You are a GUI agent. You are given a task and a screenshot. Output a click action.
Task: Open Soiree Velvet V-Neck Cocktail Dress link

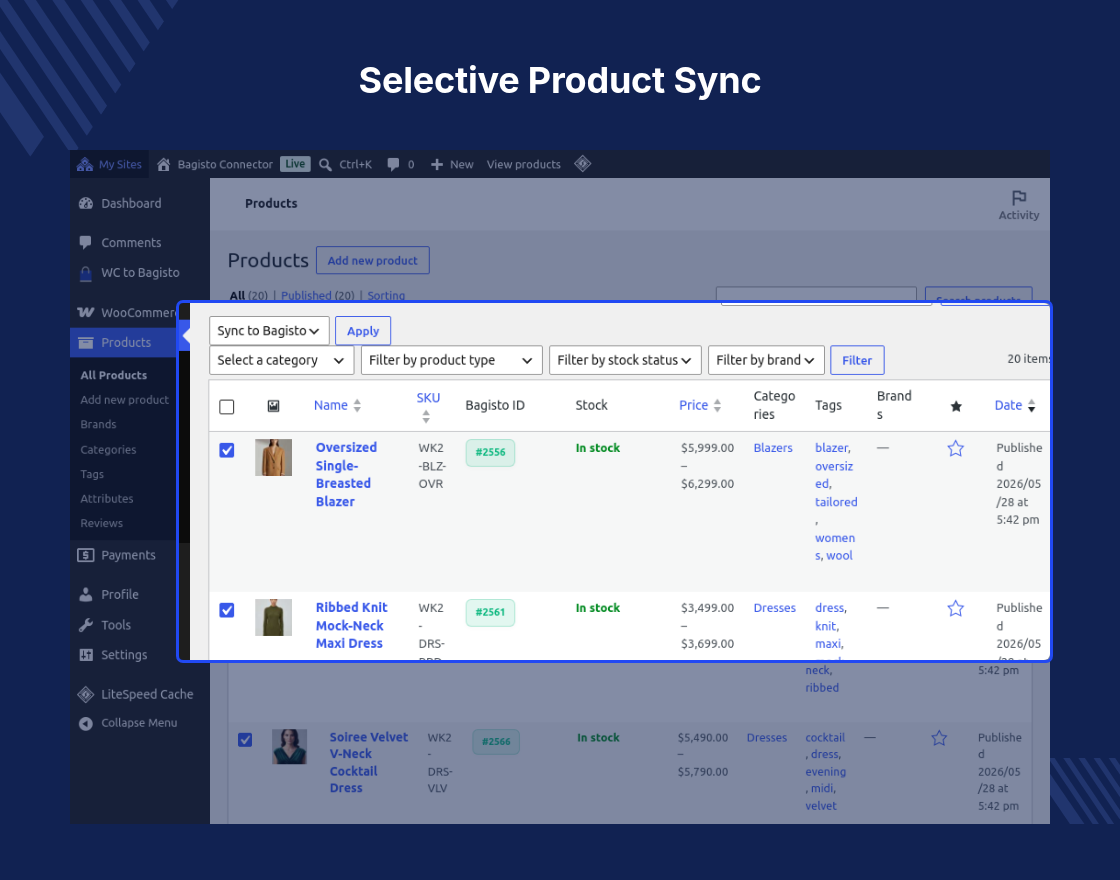(x=369, y=763)
